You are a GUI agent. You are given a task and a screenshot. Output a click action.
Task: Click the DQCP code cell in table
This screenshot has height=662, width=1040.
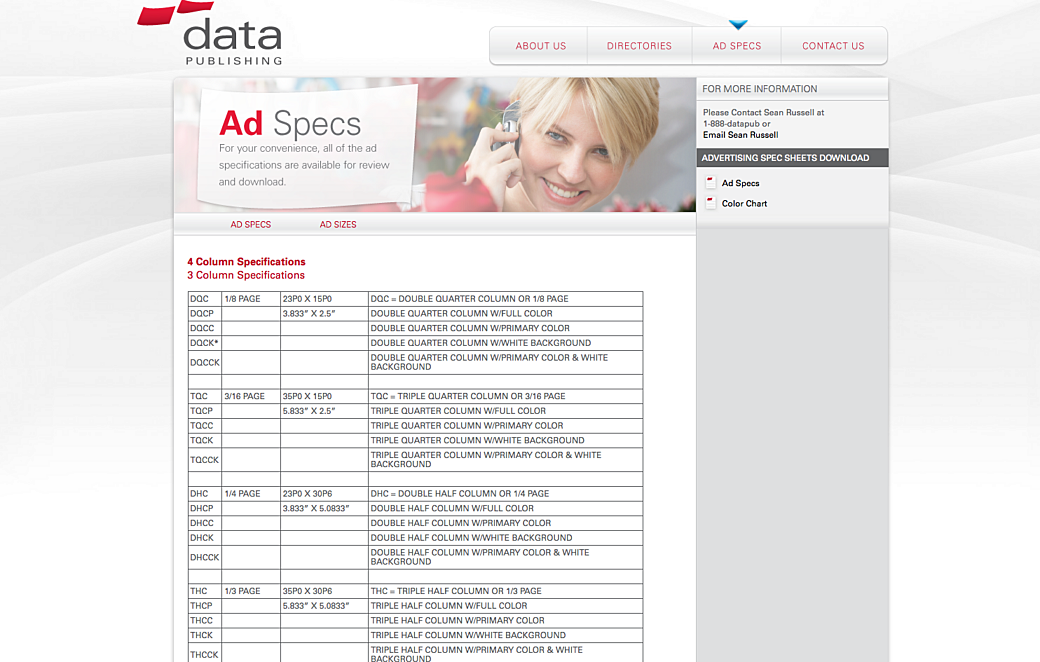pyautogui.click(x=204, y=313)
